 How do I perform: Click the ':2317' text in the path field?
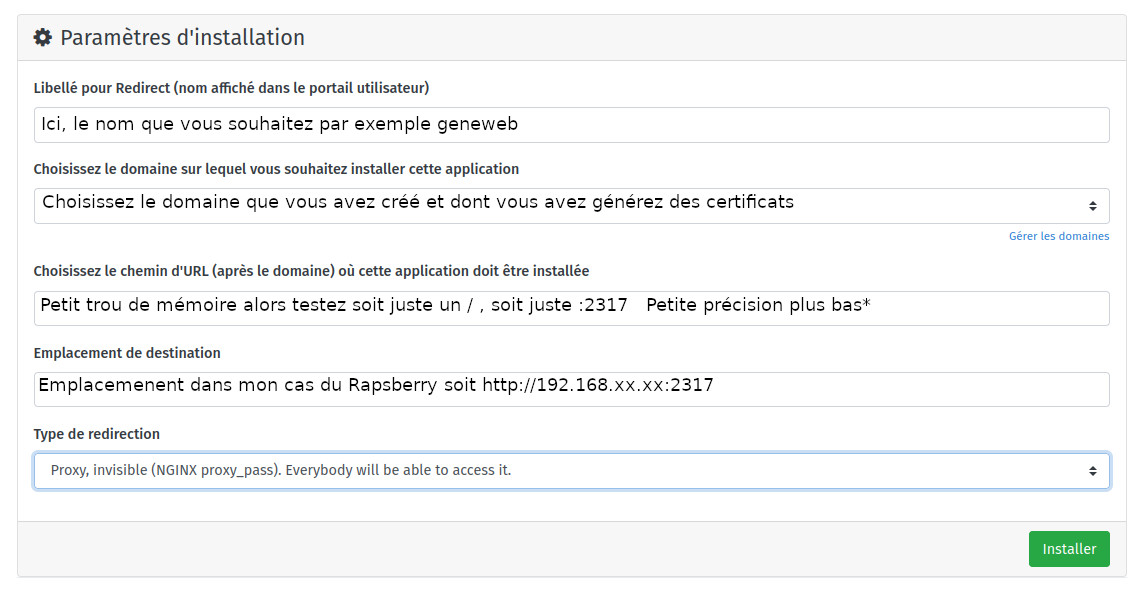(x=603, y=305)
